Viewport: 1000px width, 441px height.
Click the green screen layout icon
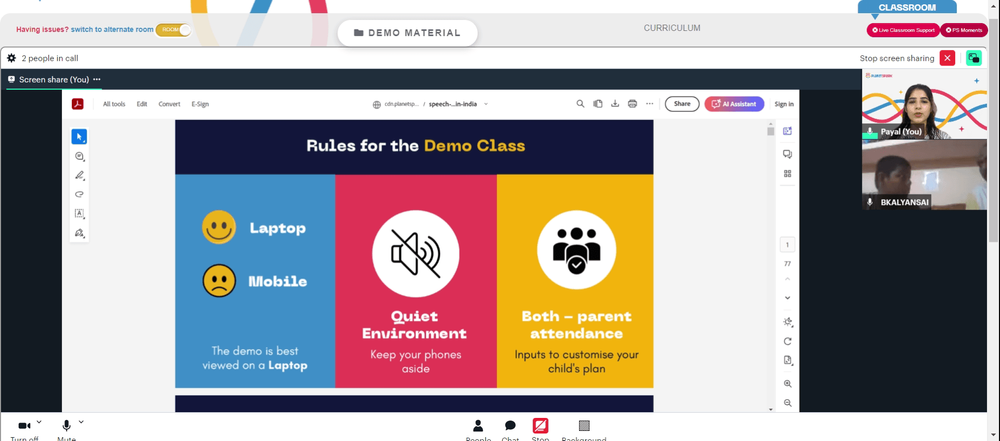click(x=973, y=58)
